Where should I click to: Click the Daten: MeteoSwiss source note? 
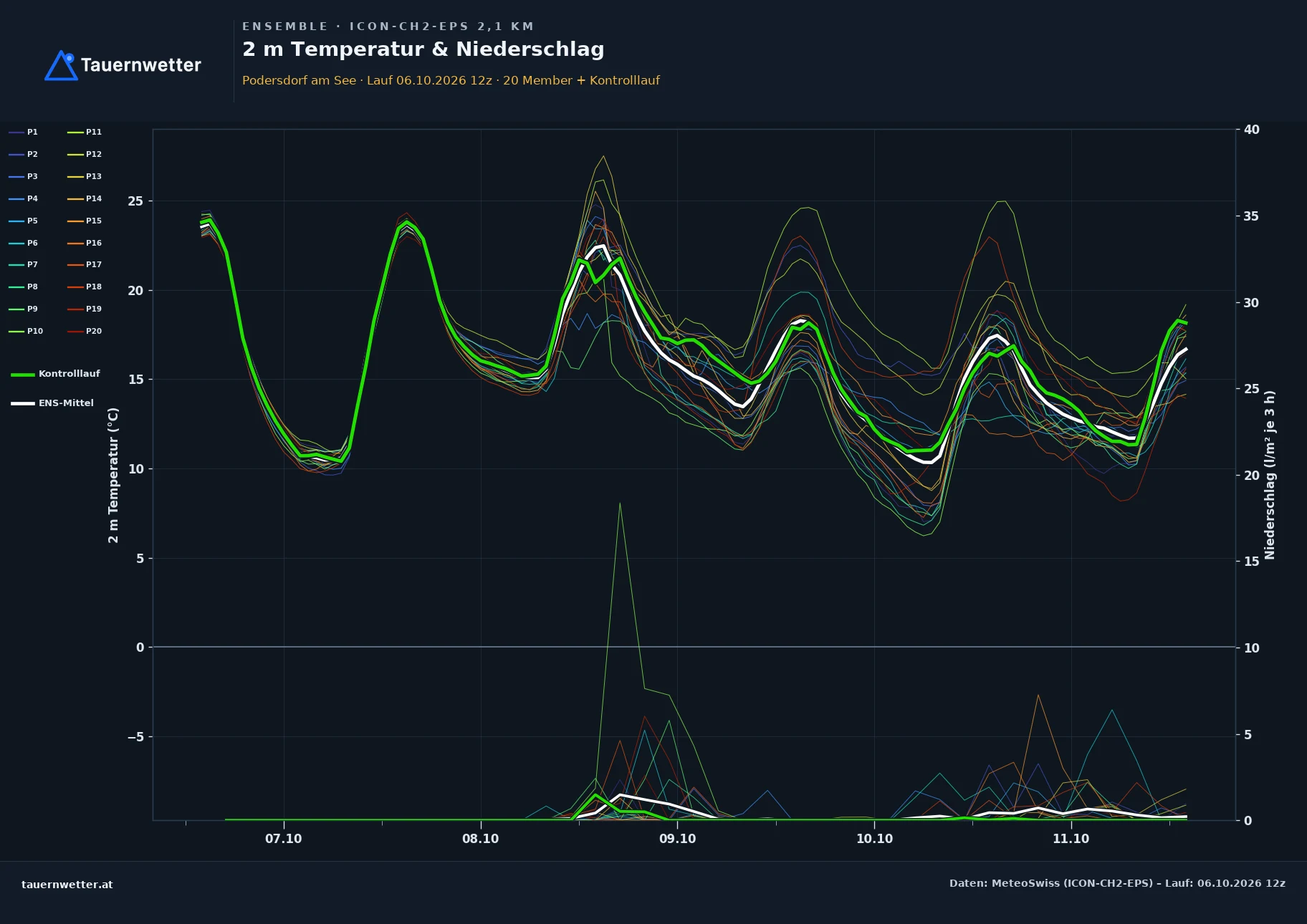1117,883
